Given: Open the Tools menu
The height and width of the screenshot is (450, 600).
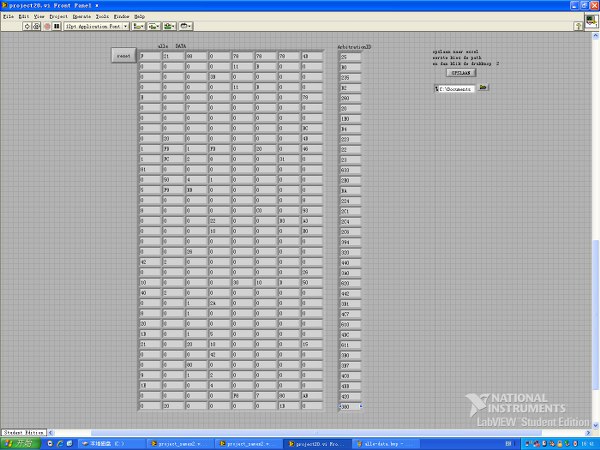Looking at the screenshot, I should coord(102,17).
